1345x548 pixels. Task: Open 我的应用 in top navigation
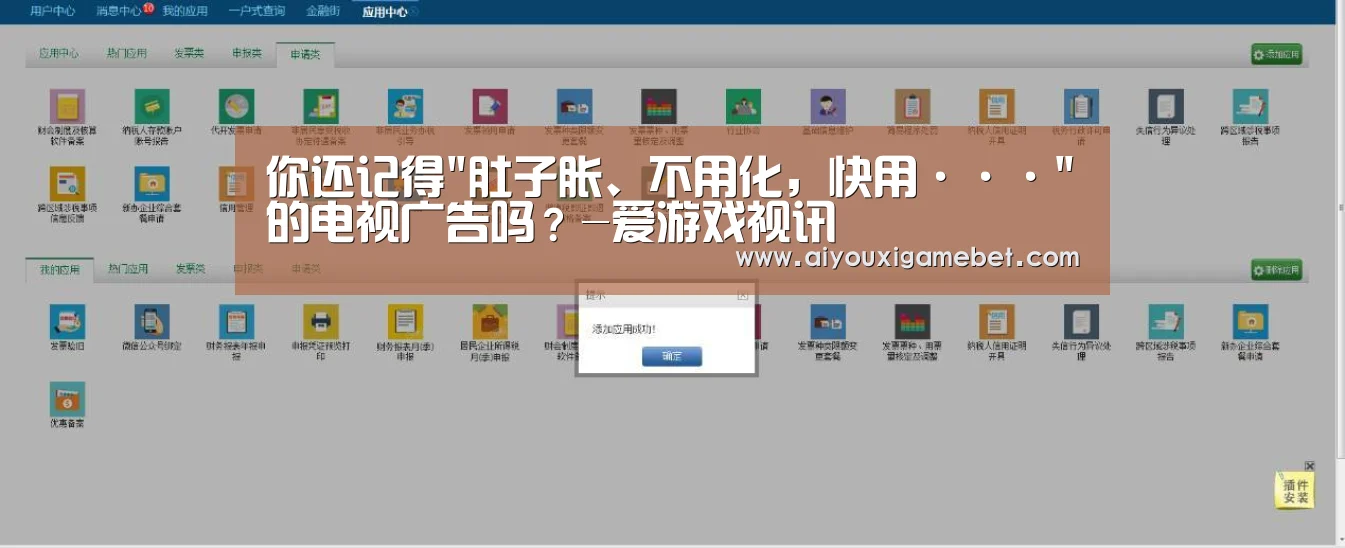[185, 11]
